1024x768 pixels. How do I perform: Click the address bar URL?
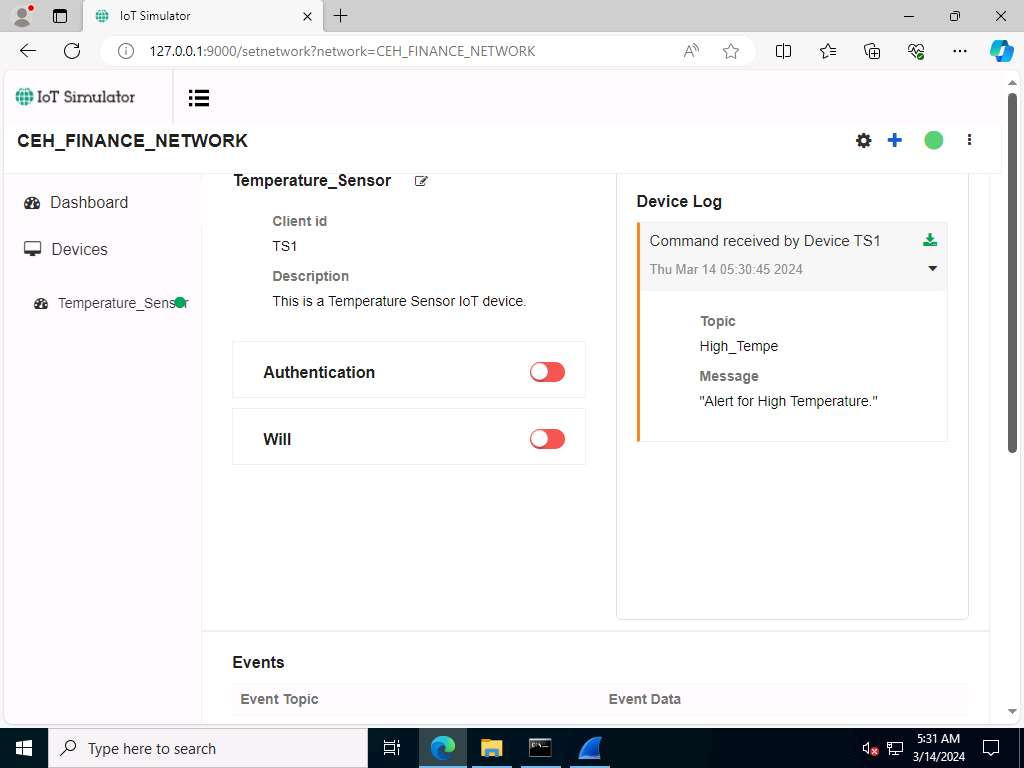click(342, 51)
